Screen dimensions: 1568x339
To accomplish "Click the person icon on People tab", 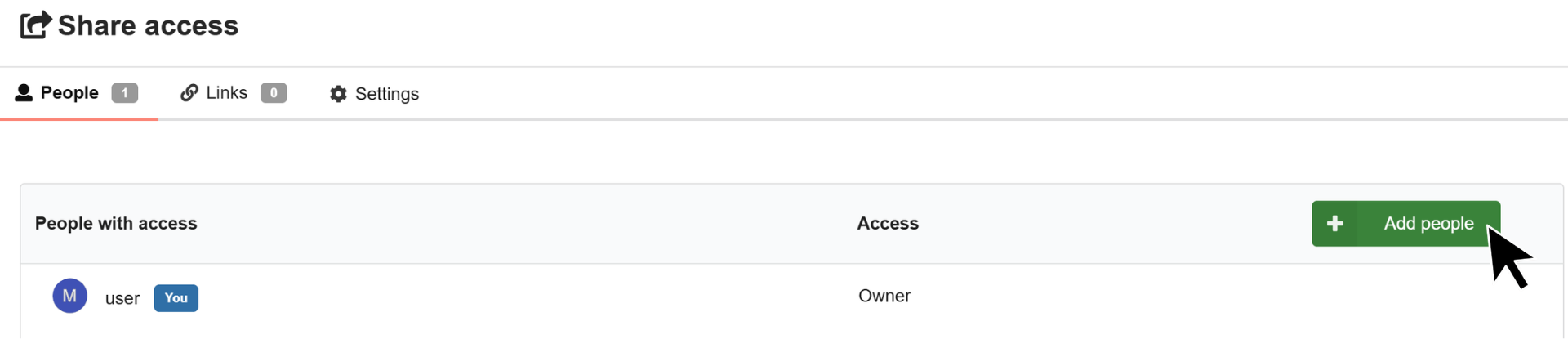I will click(24, 93).
